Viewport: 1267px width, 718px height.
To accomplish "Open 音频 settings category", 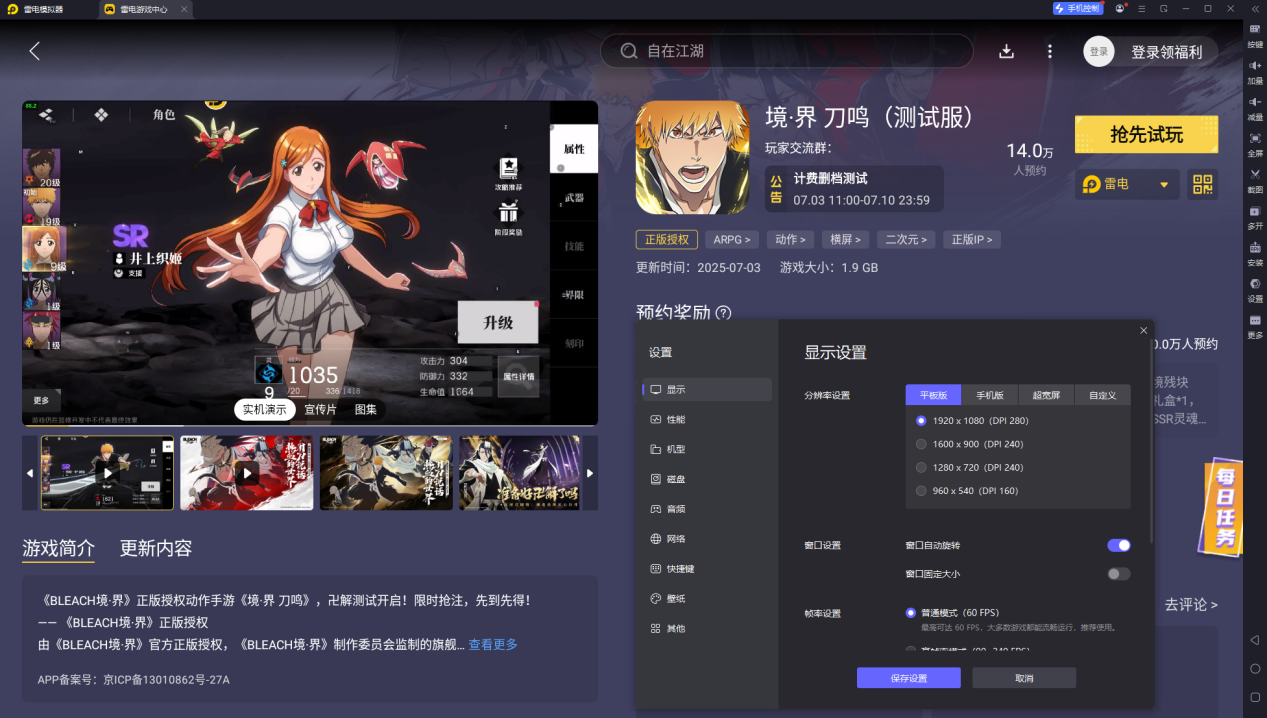I will coord(707,509).
